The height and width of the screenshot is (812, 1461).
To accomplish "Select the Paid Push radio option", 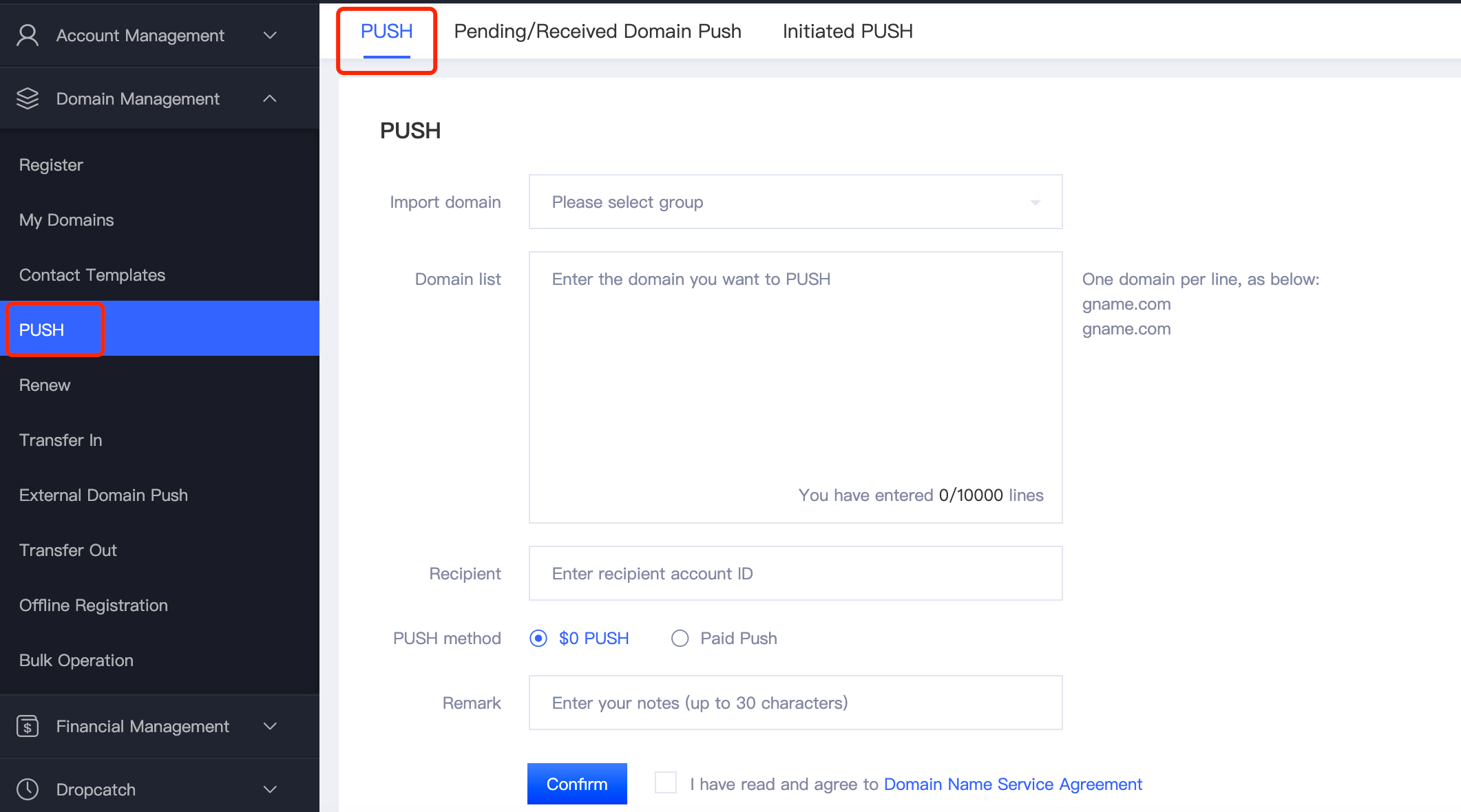I will [x=680, y=639].
